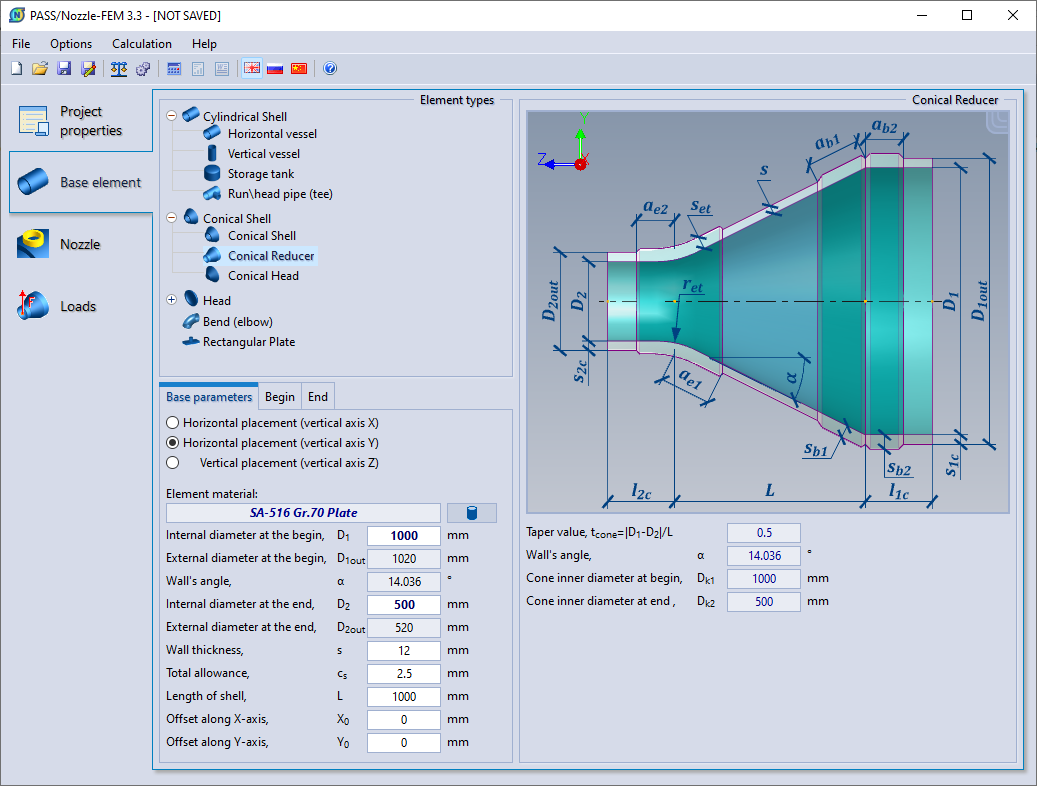The width and height of the screenshot is (1037, 786).
Task: Select the Conical Shell child item
Action: [x=261, y=236]
